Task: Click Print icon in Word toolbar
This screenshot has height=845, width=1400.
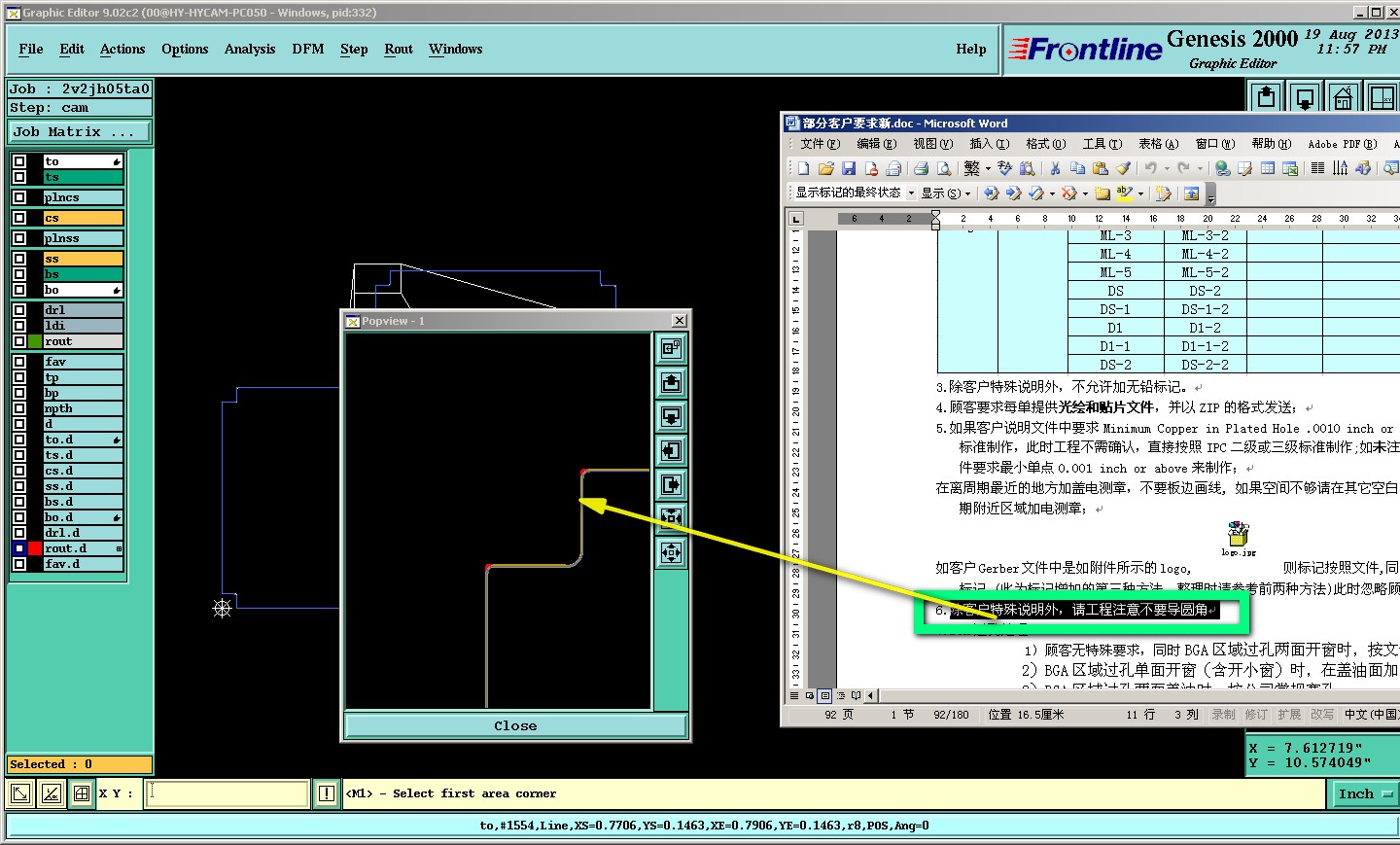Action: pos(920,168)
